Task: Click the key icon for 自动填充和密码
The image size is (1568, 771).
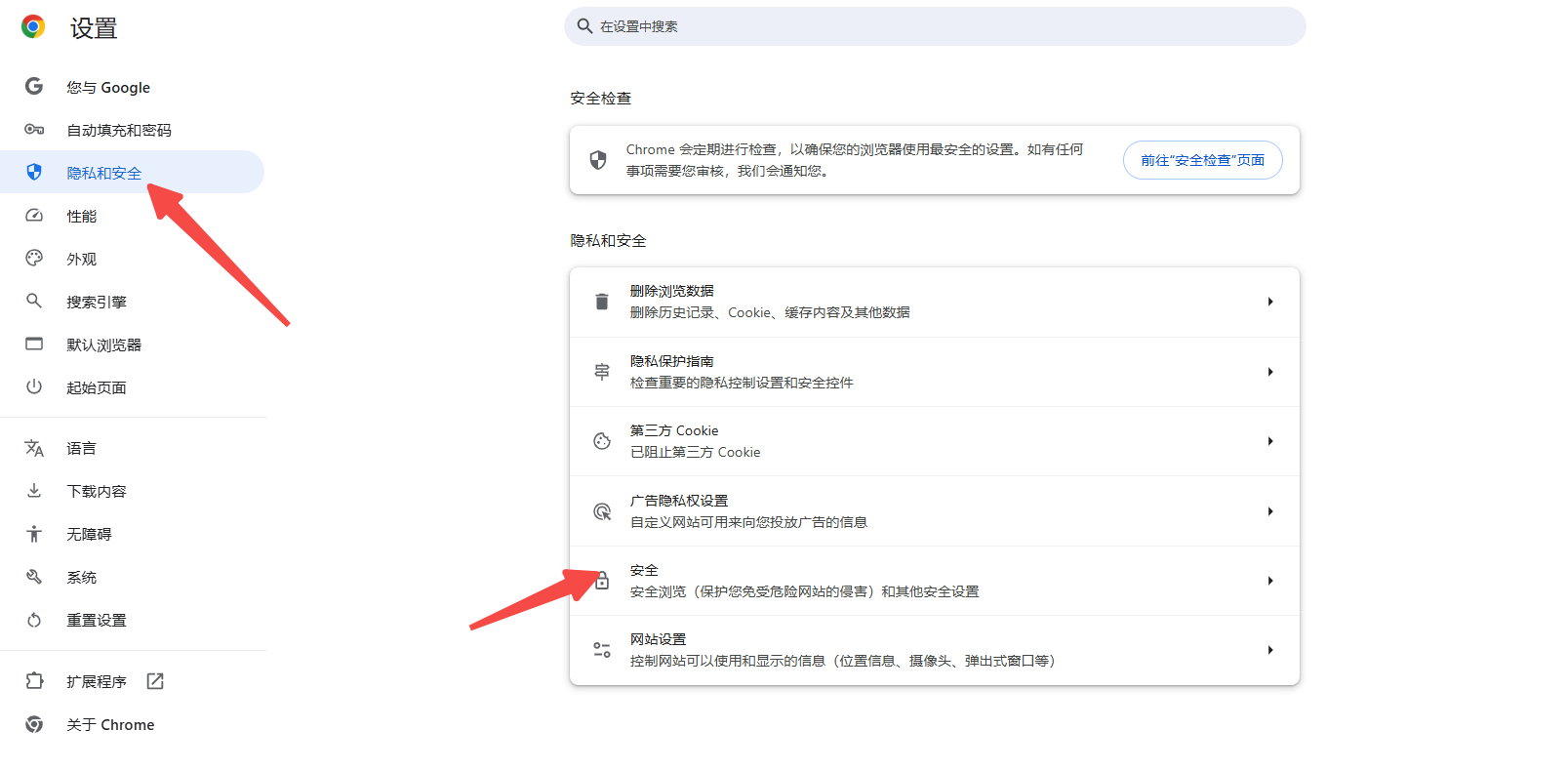Action: [x=34, y=129]
